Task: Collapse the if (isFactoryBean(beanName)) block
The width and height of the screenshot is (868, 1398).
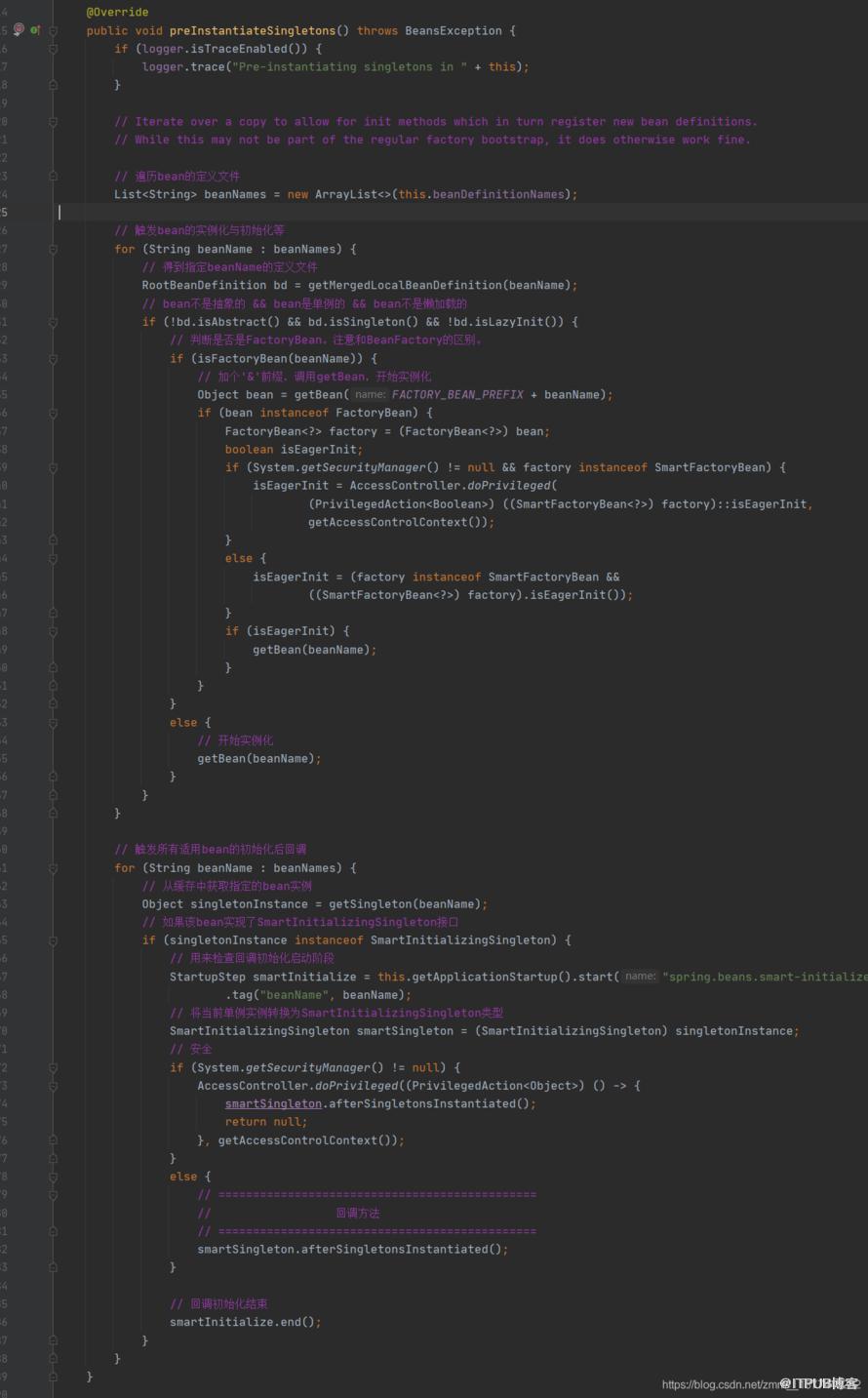Action: coord(54,359)
